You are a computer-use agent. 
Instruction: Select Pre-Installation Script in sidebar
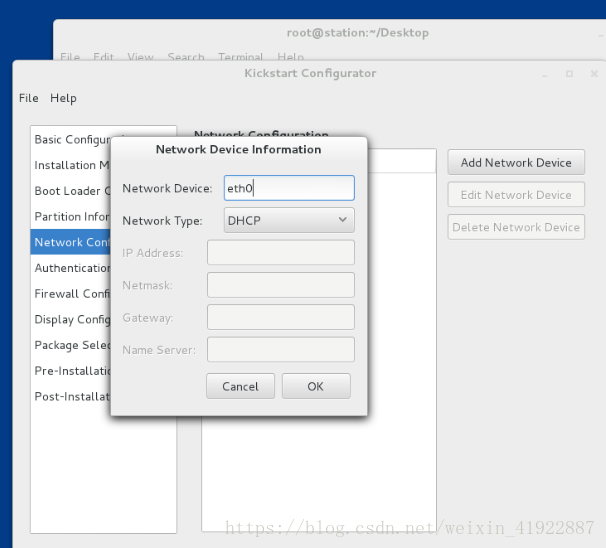[x=71, y=371]
